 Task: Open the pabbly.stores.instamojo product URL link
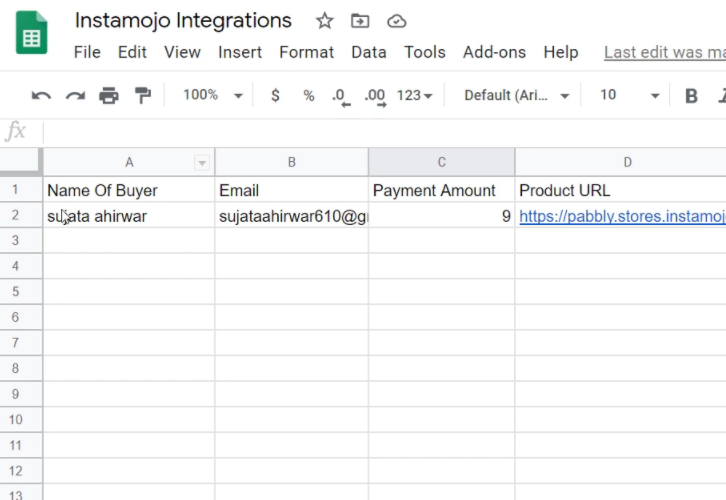click(622, 216)
